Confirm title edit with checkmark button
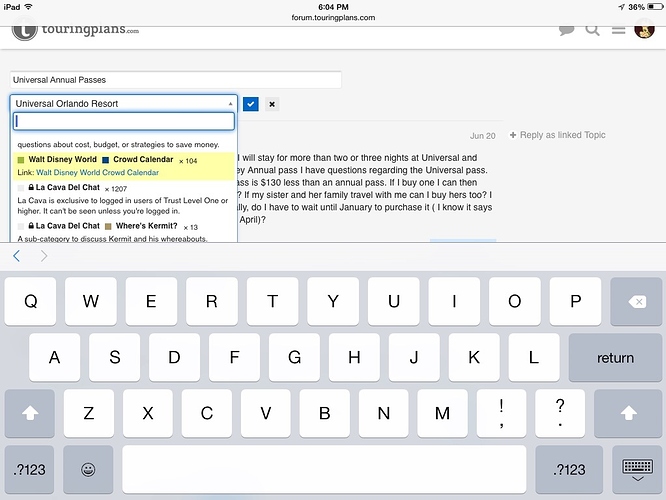Viewport: 666px width, 500px height. (251, 103)
